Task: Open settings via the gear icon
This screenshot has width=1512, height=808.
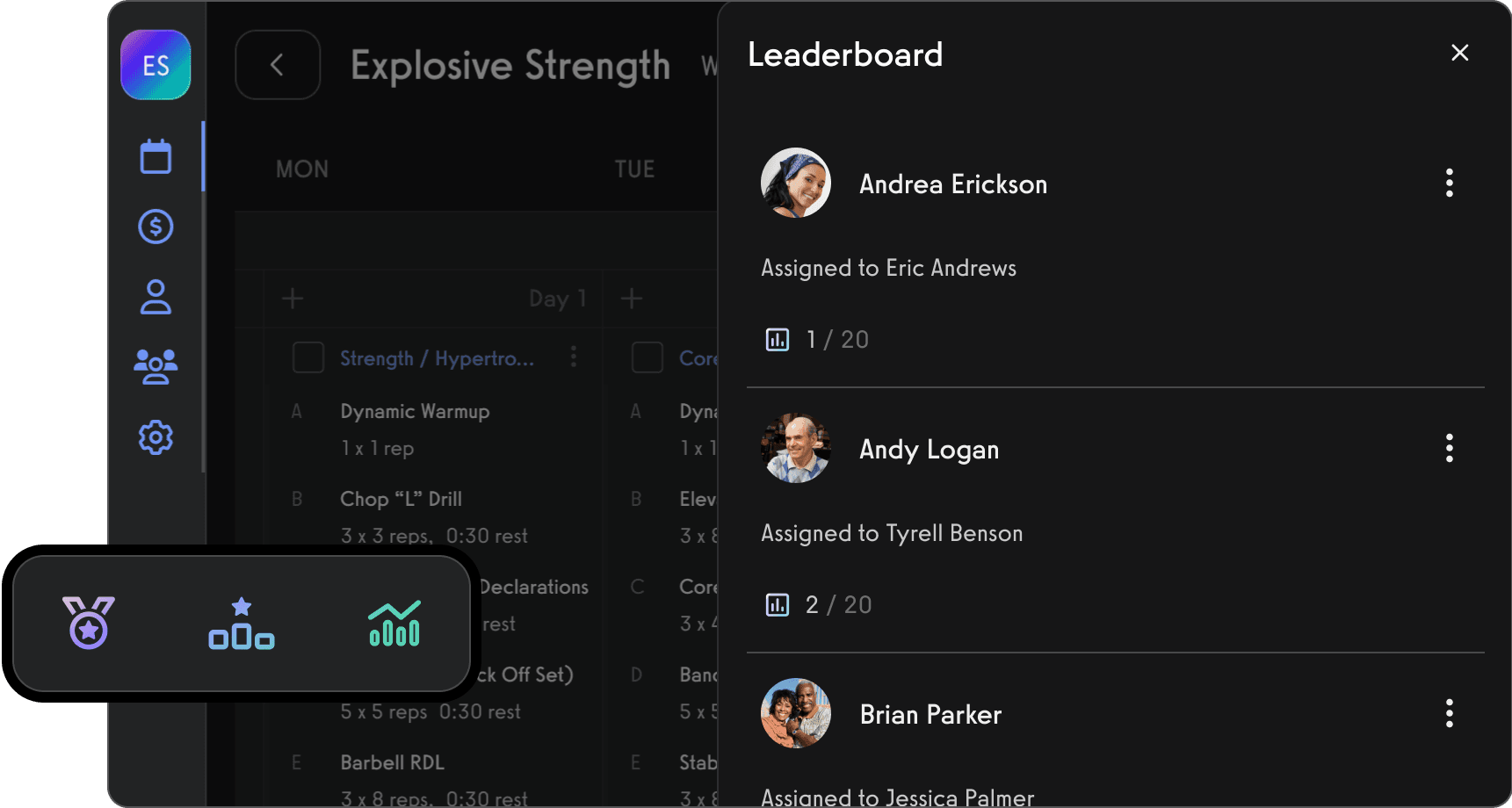Action: click(155, 437)
